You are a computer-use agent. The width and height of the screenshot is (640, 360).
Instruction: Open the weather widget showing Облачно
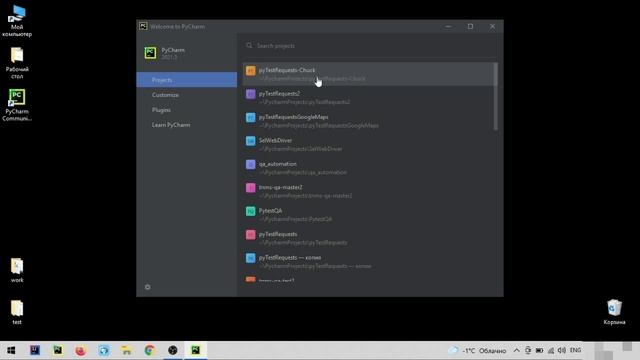click(x=478, y=351)
